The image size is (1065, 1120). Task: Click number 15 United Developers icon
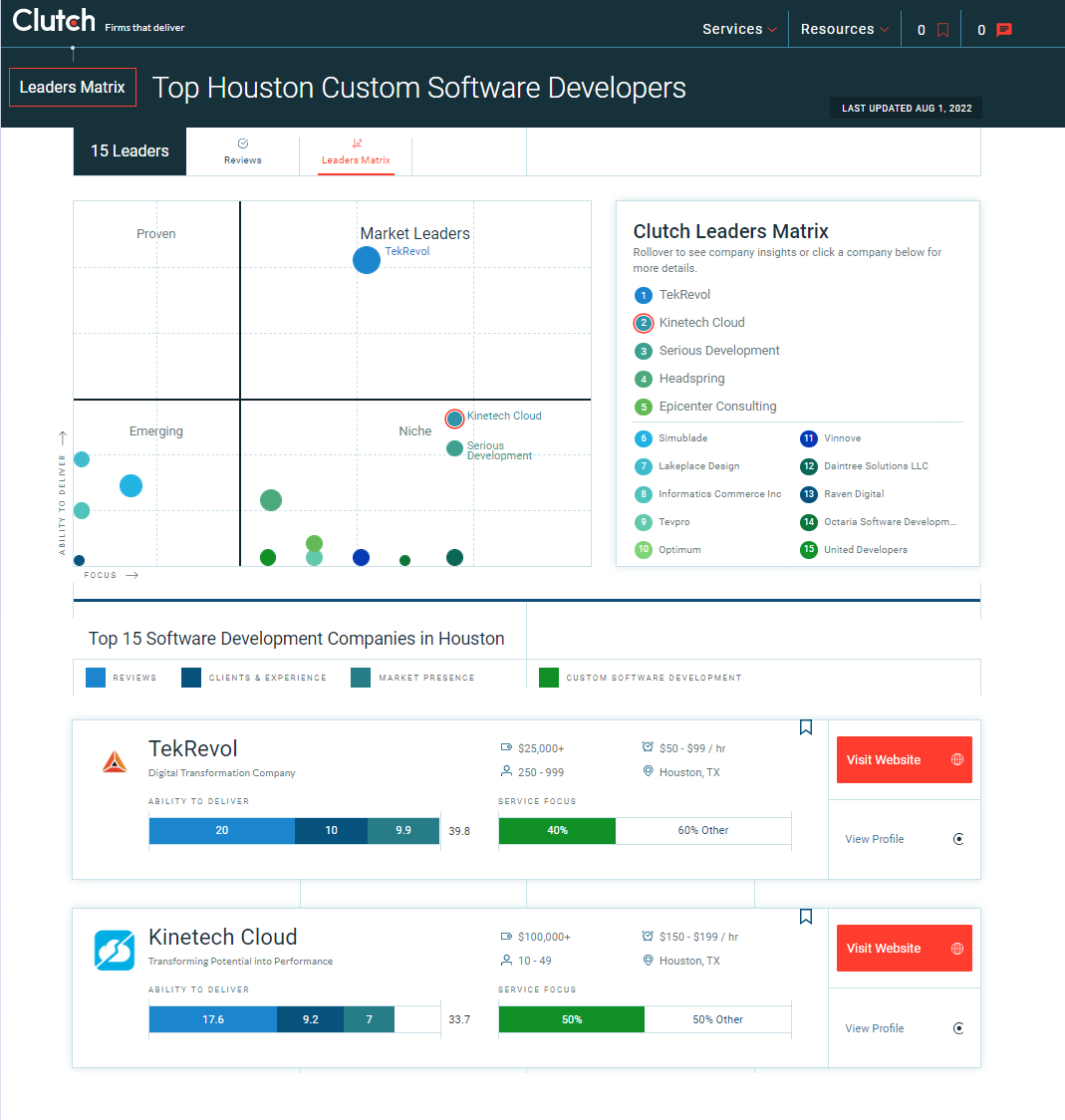click(x=809, y=550)
